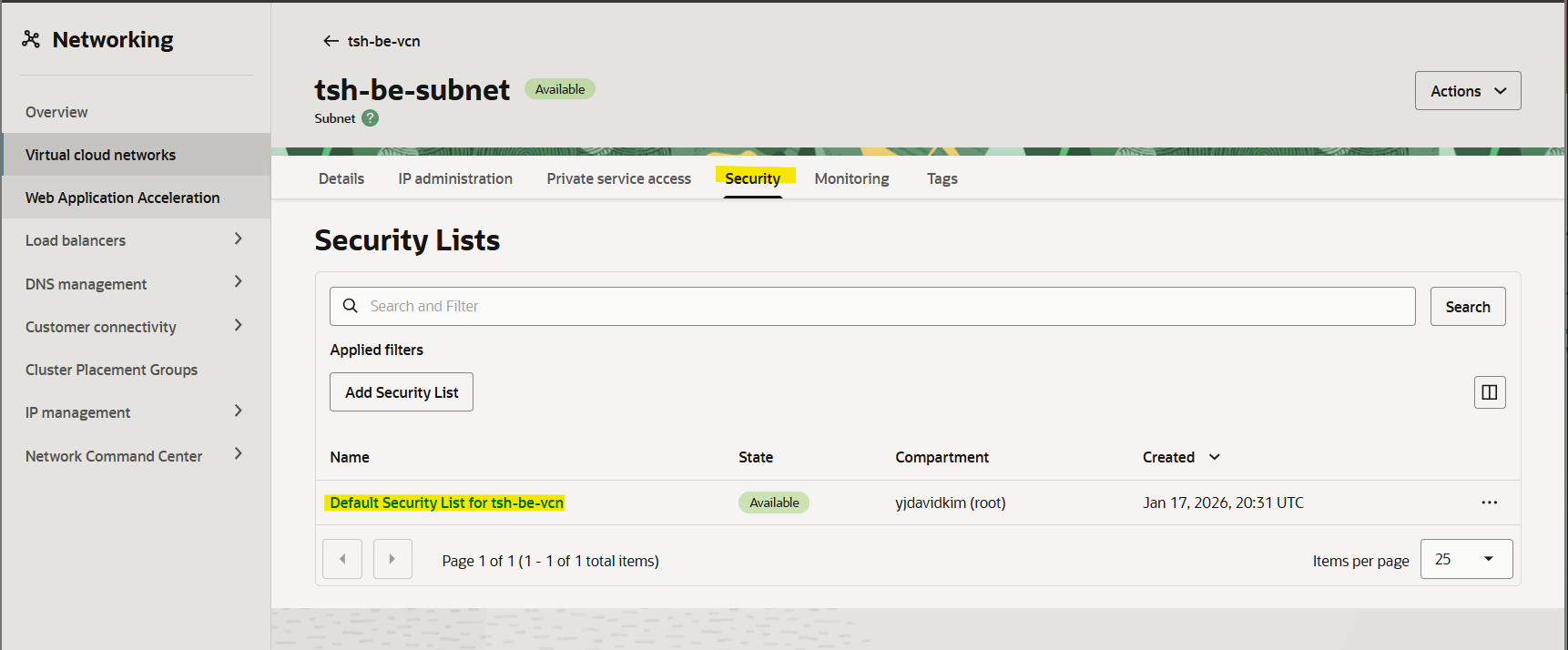Go to next page arrow
Screen dimensions: 1568x650
[392, 559]
